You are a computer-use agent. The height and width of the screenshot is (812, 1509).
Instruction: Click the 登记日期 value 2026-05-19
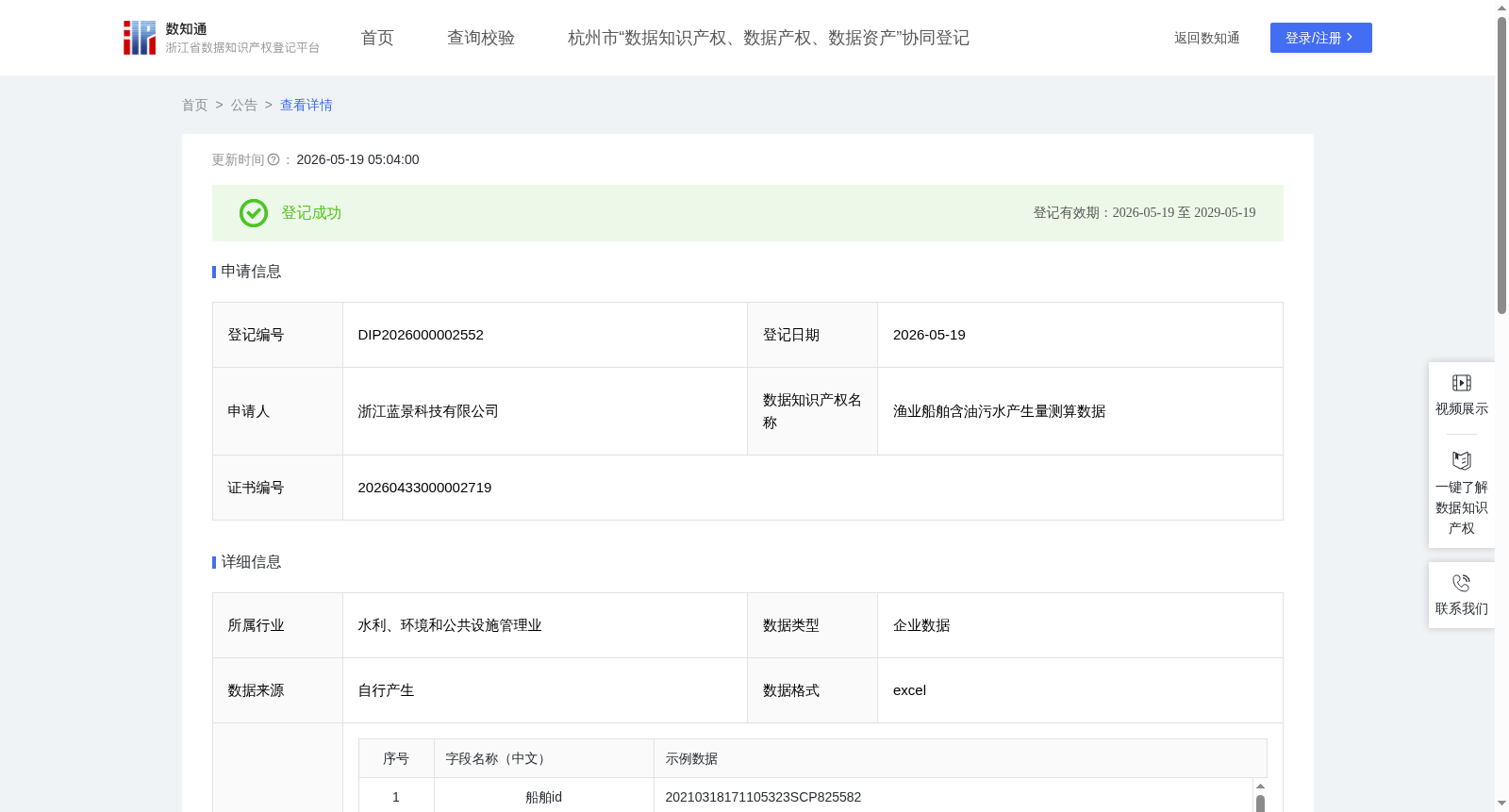point(929,335)
